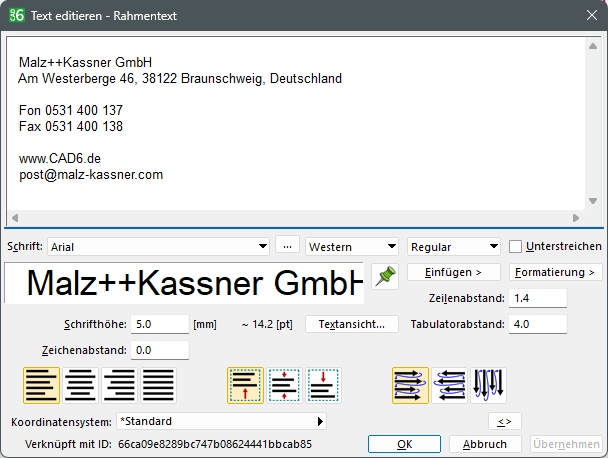
Task: Click the large font preview sample
Action: click(184, 283)
